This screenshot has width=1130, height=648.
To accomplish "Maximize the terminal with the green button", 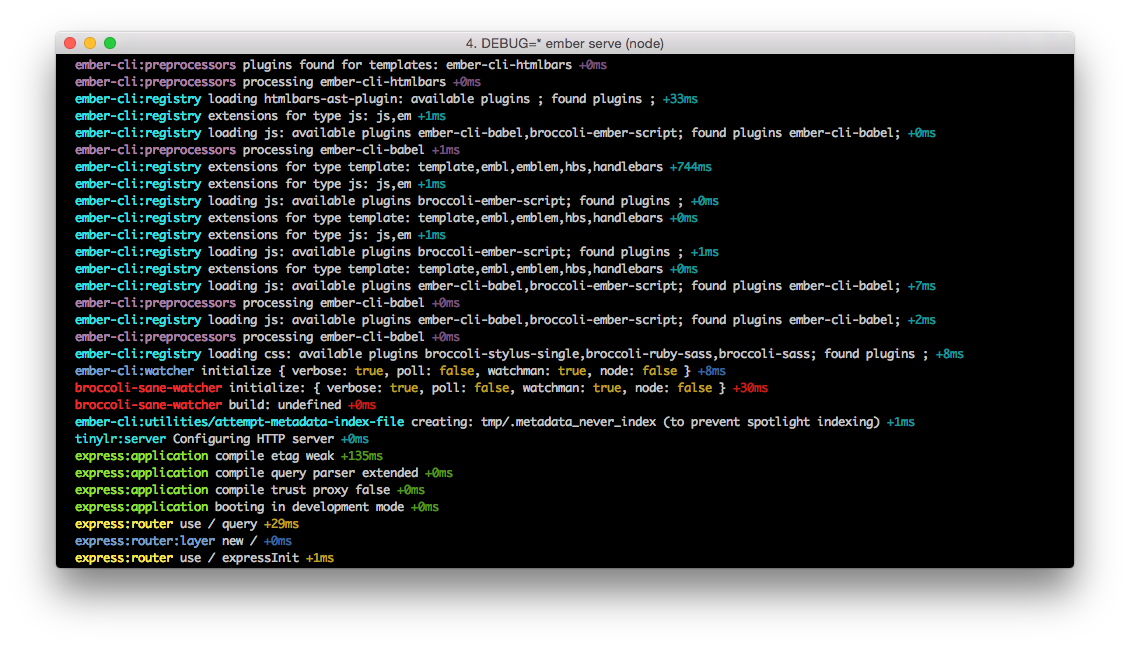I will pyautogui.click(x=110, y=43).
